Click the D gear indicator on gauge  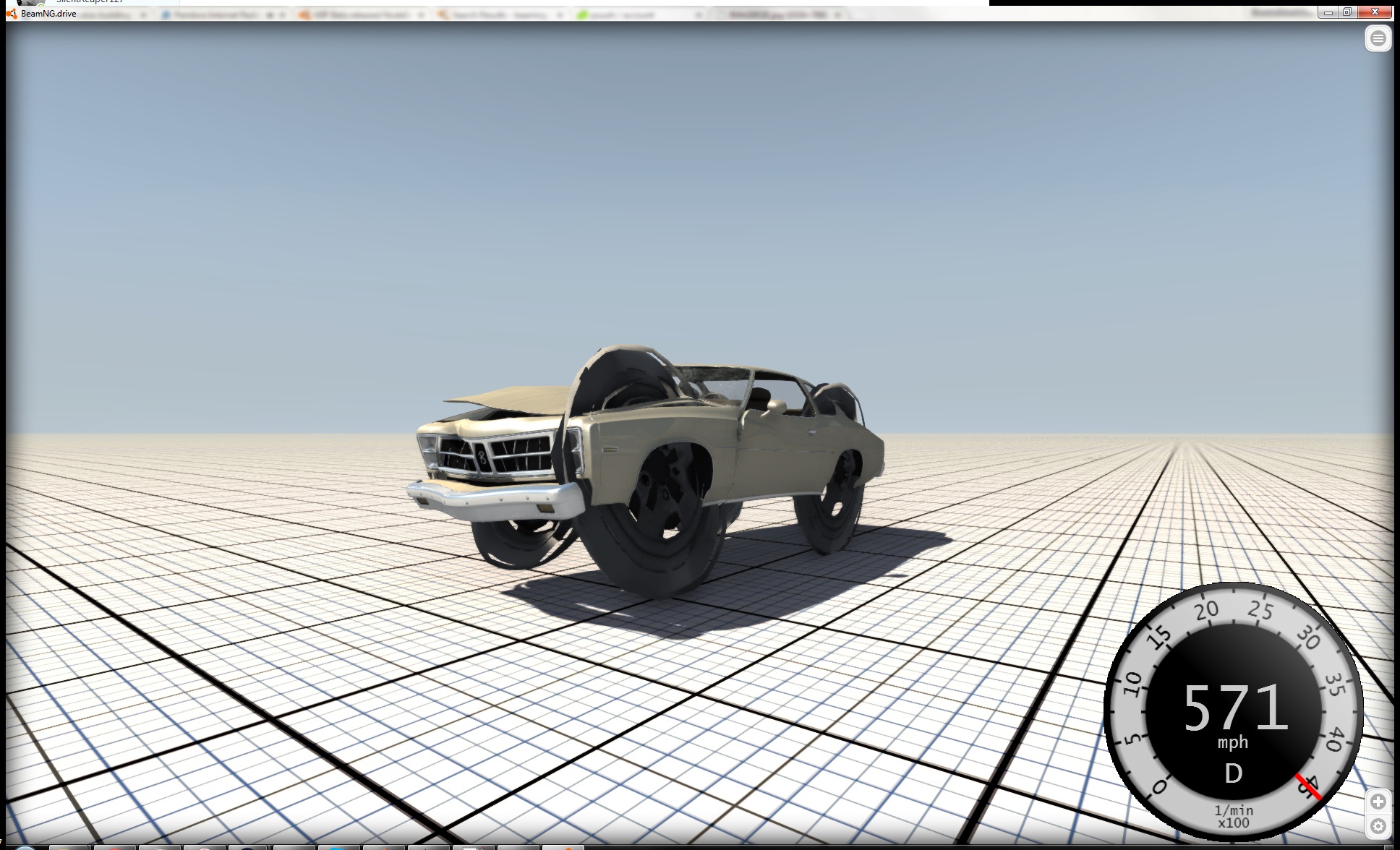point(1233,774)
